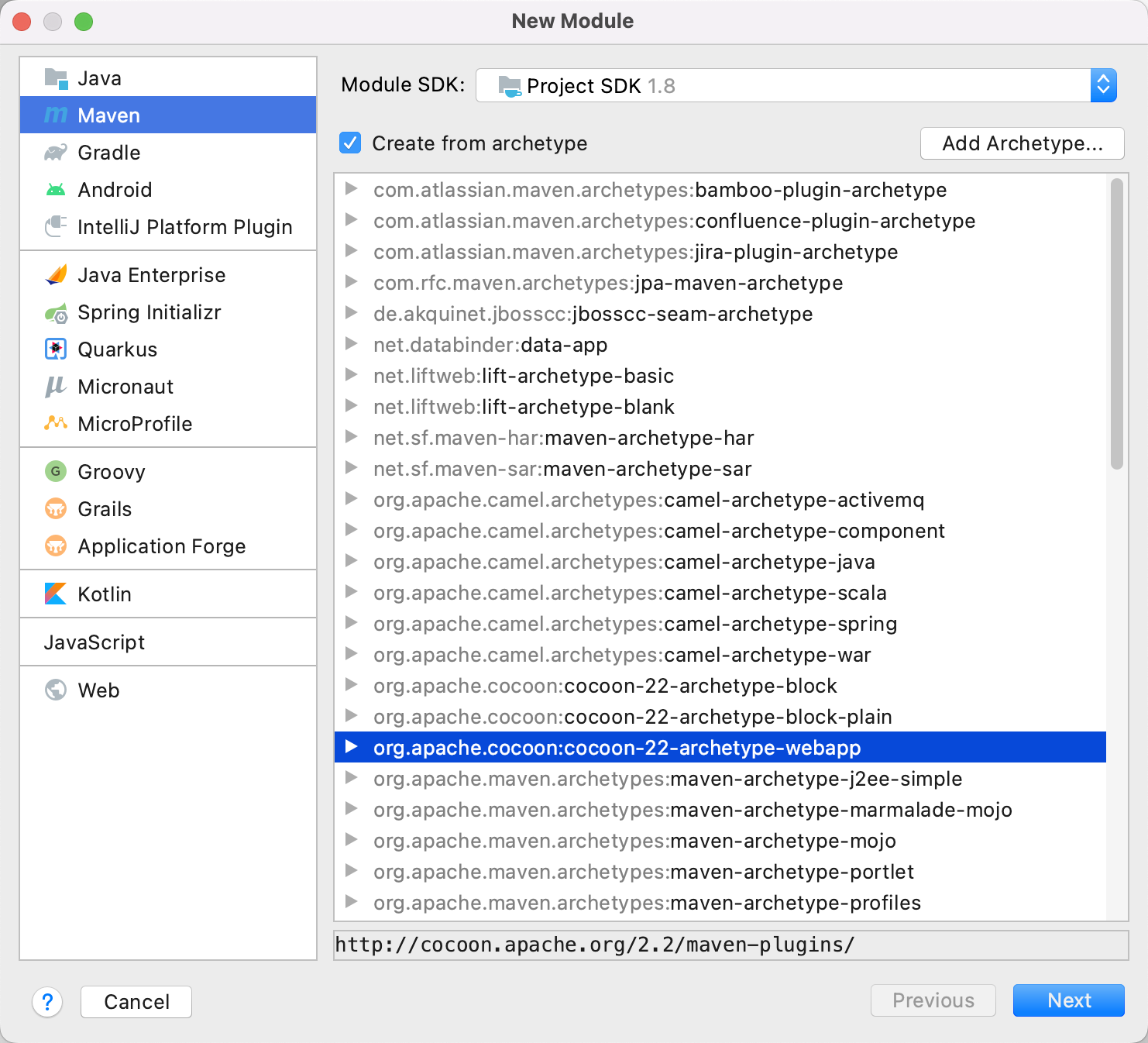Viewport: 1148px width, 1043px height.
Task: Click the Micronaut mu icon
Action: click(x=56, y=387)
